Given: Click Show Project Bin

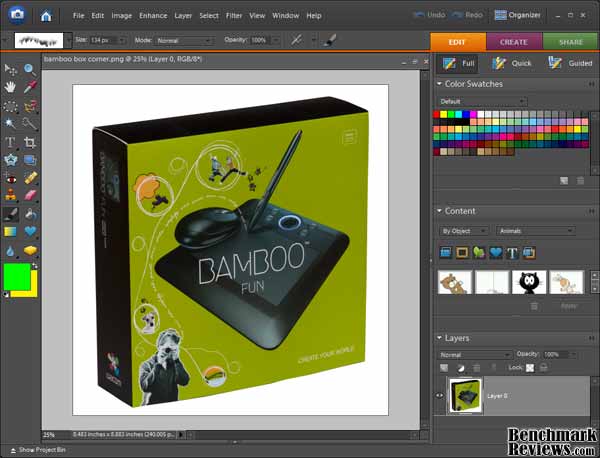Looking at the screenshot, I should [38, 450].
